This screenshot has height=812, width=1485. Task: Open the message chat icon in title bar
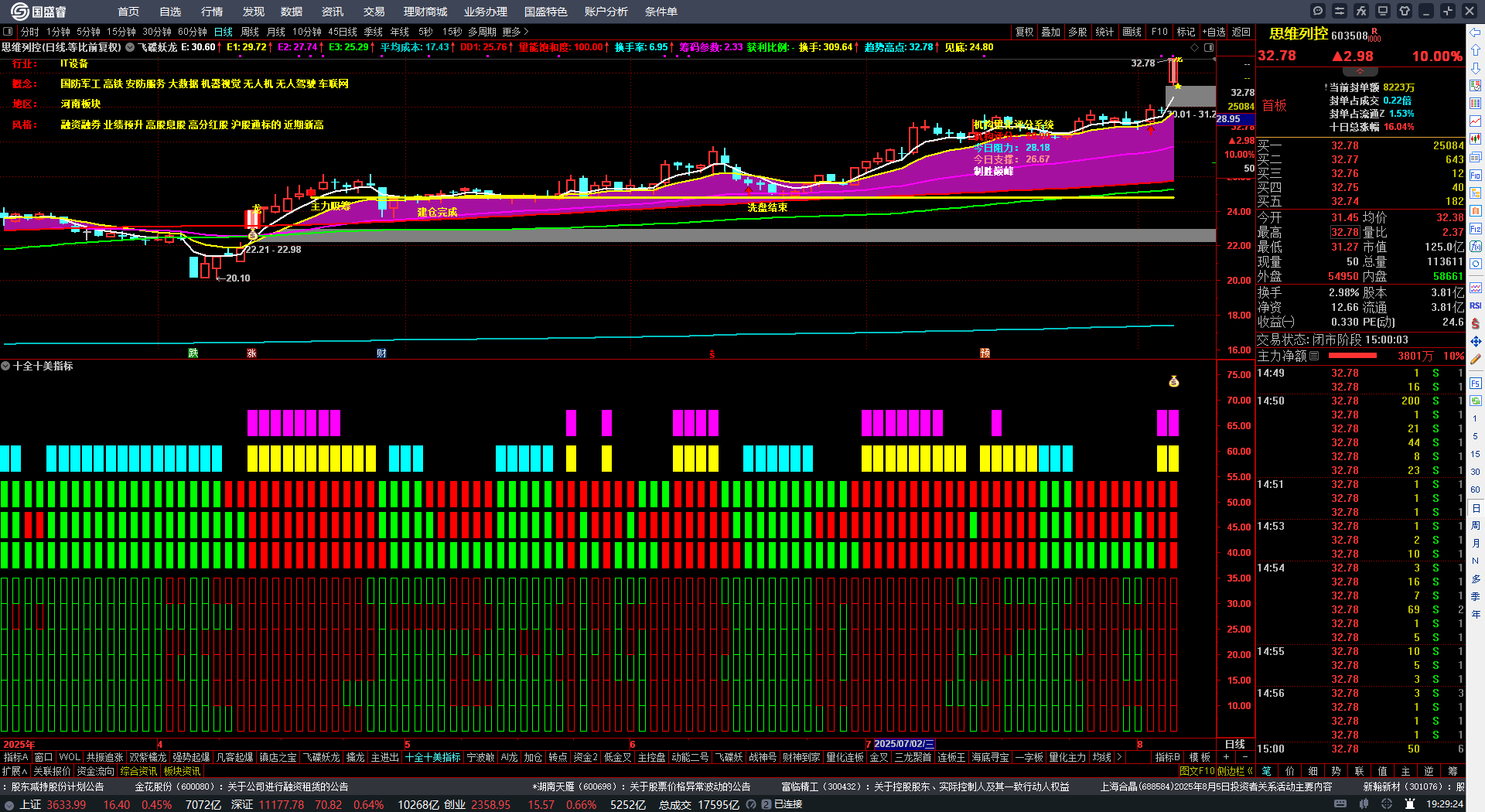click(1318, 11)
